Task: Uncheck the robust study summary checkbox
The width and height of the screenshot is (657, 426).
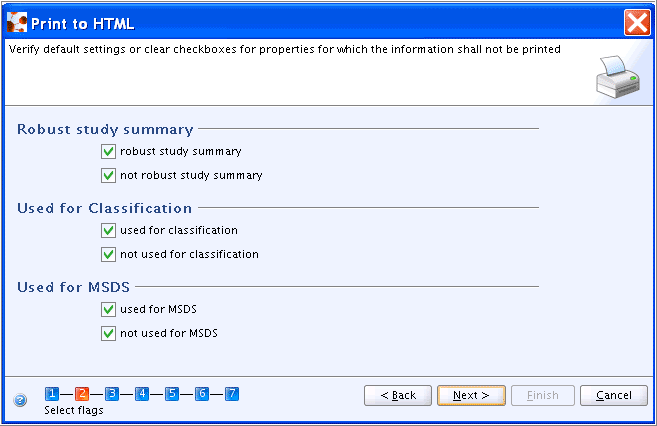Action: [108, 151]
